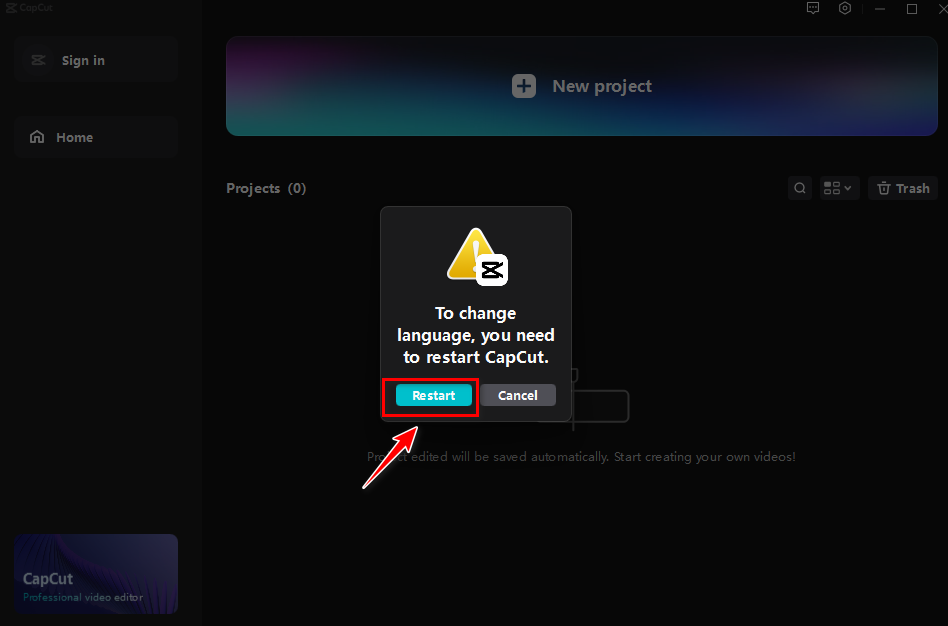Click the dialog message about restarting CapCut
Viewport: 948px width, 626px height.
(x=476, y=335)
